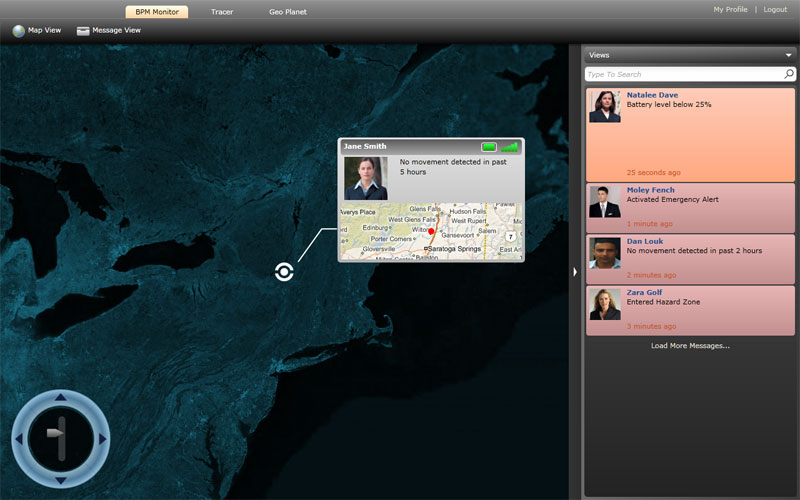Click Jane Smith's signal strength bars
The height and width of the screenshot is (500, 800).
click(x=510, y=147)
